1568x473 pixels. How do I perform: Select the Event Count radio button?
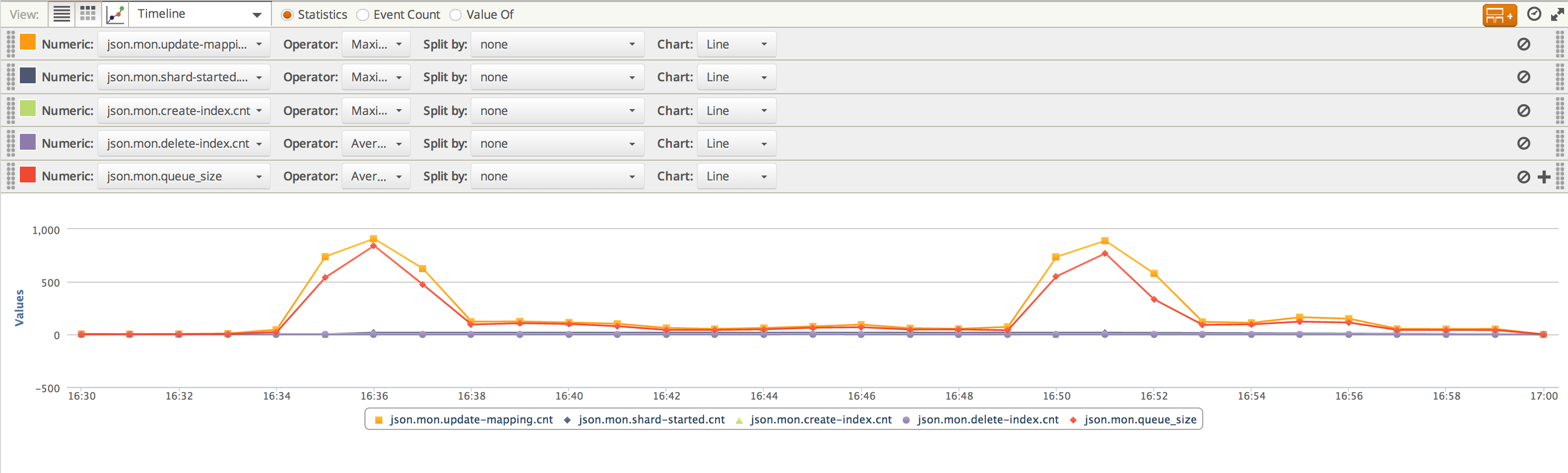(x=363, y=14)
